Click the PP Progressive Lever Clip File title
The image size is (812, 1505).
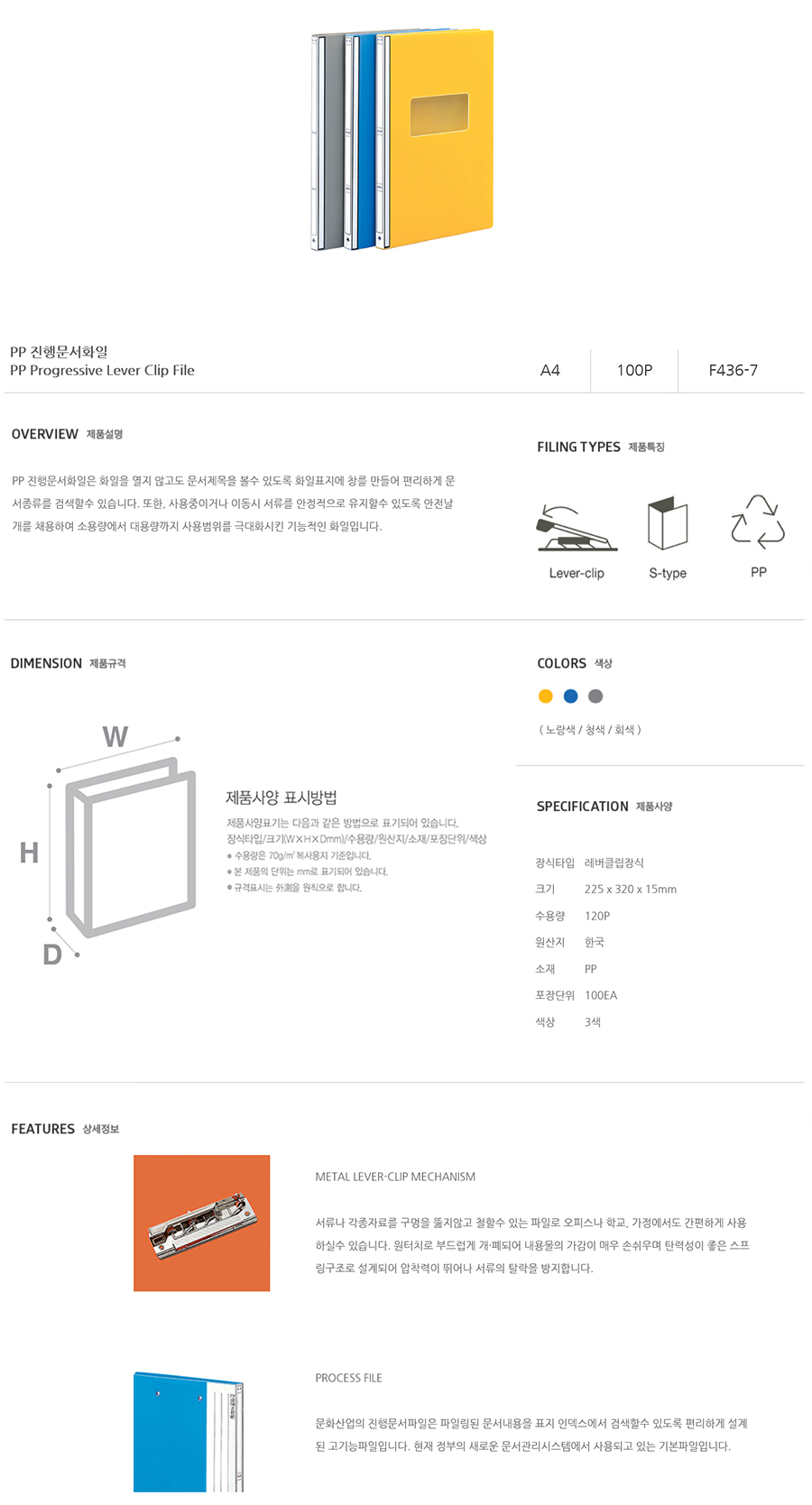[x=102, y=370]
